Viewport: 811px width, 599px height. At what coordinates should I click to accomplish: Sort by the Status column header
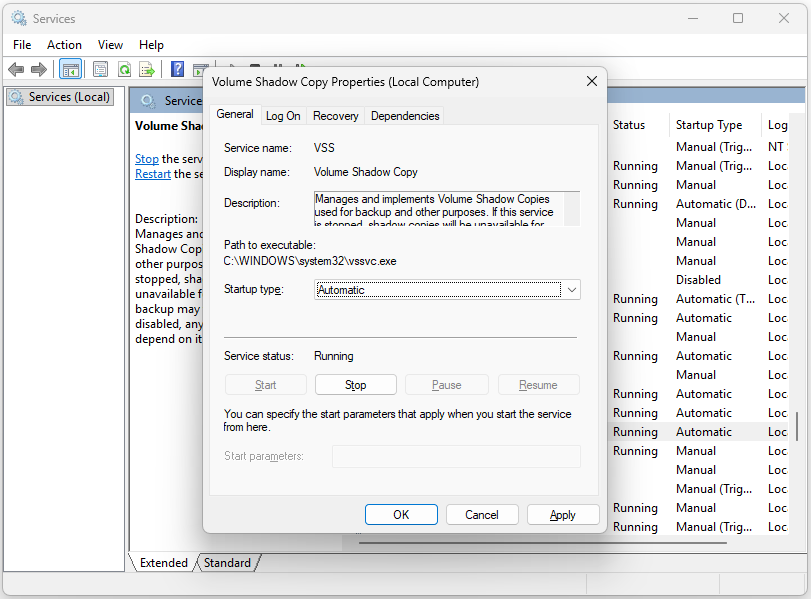click(x=629, y=125)
